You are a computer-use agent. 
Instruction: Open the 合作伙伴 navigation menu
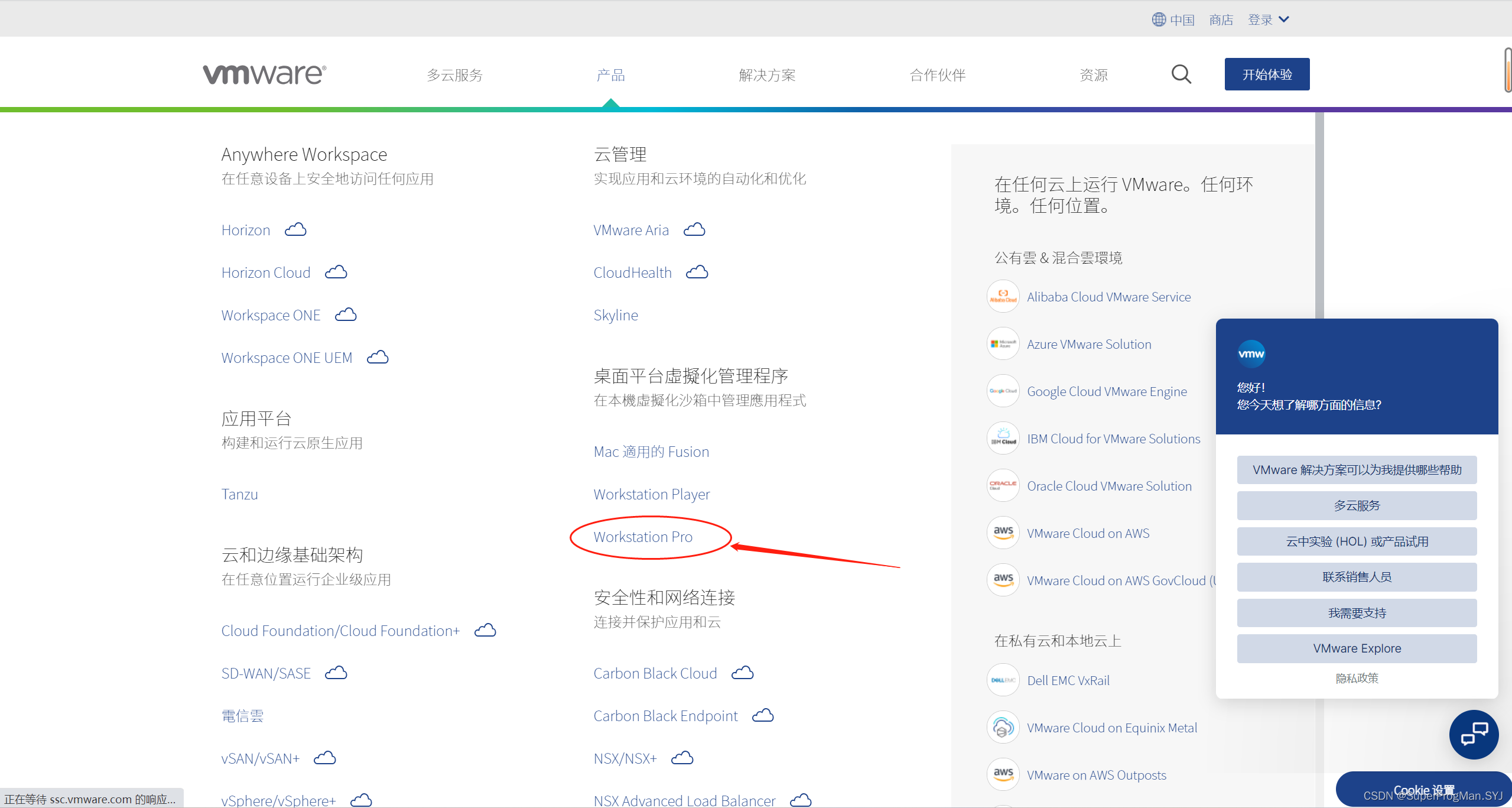(938, 75)
